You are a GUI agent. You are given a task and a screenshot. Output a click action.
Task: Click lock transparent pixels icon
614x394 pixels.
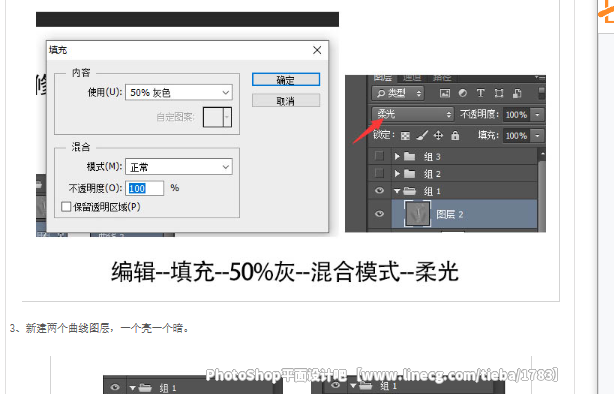pos(405,136)
